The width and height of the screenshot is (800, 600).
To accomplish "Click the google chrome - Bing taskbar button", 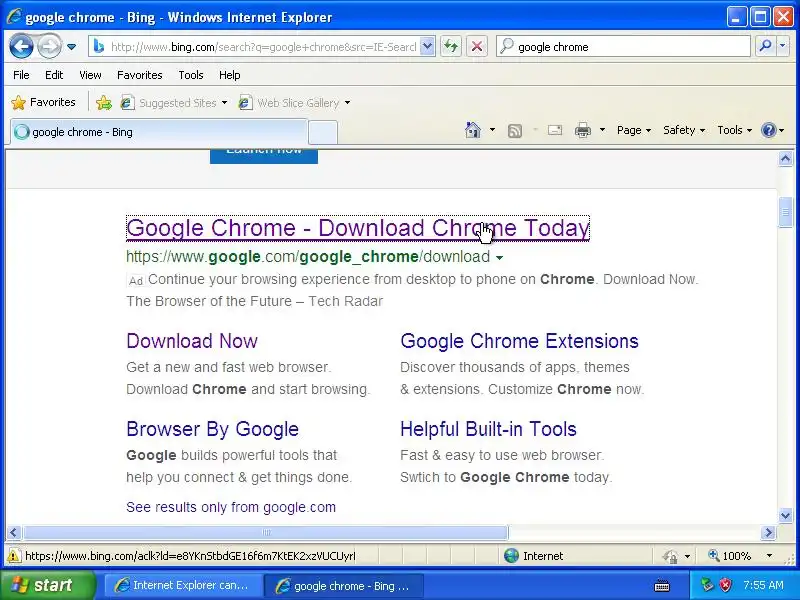I will [343, 586].
